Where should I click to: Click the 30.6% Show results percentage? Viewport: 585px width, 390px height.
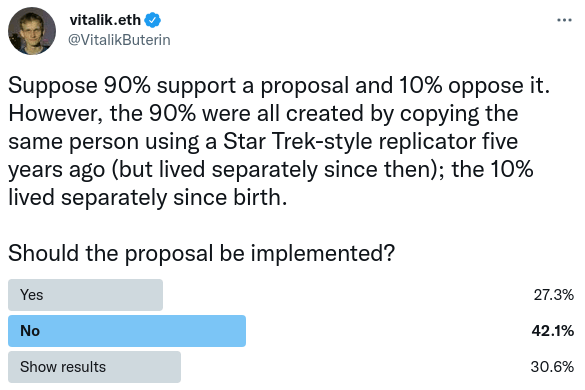point(552,366)
